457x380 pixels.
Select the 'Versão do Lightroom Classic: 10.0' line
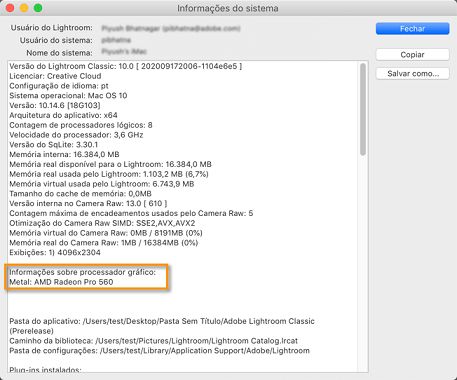click(126, 66)
